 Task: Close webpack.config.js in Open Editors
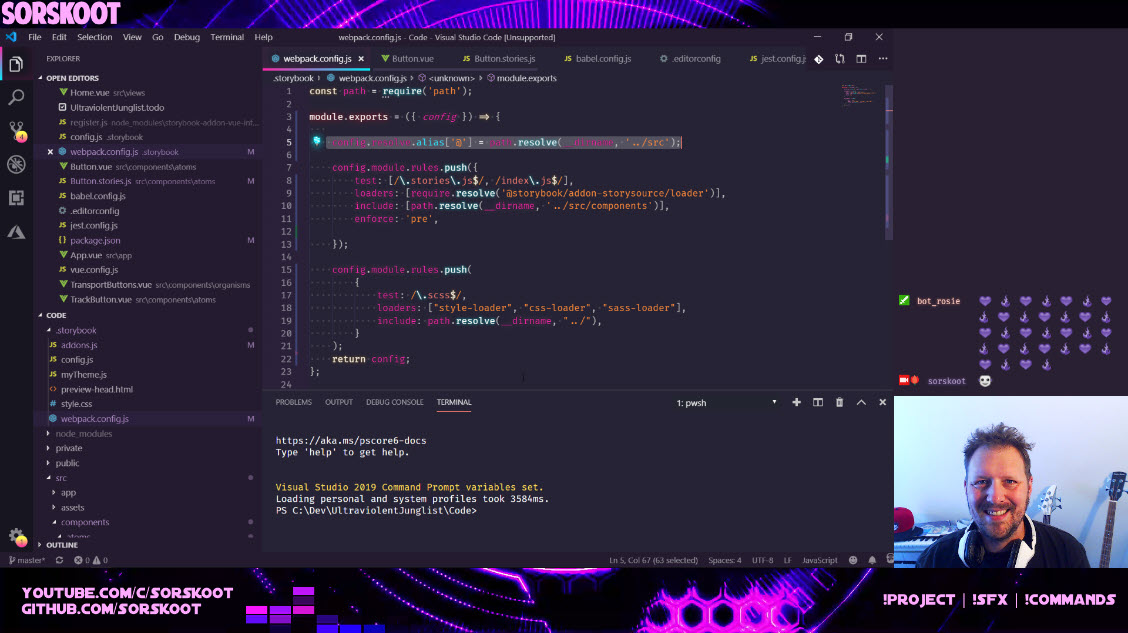coord(50,152)
